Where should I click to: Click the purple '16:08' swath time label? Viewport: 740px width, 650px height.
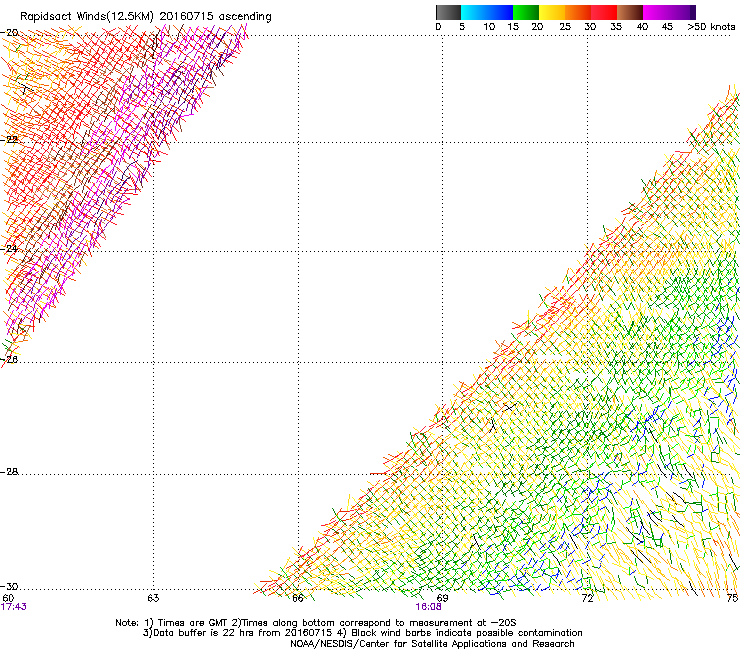429,607
